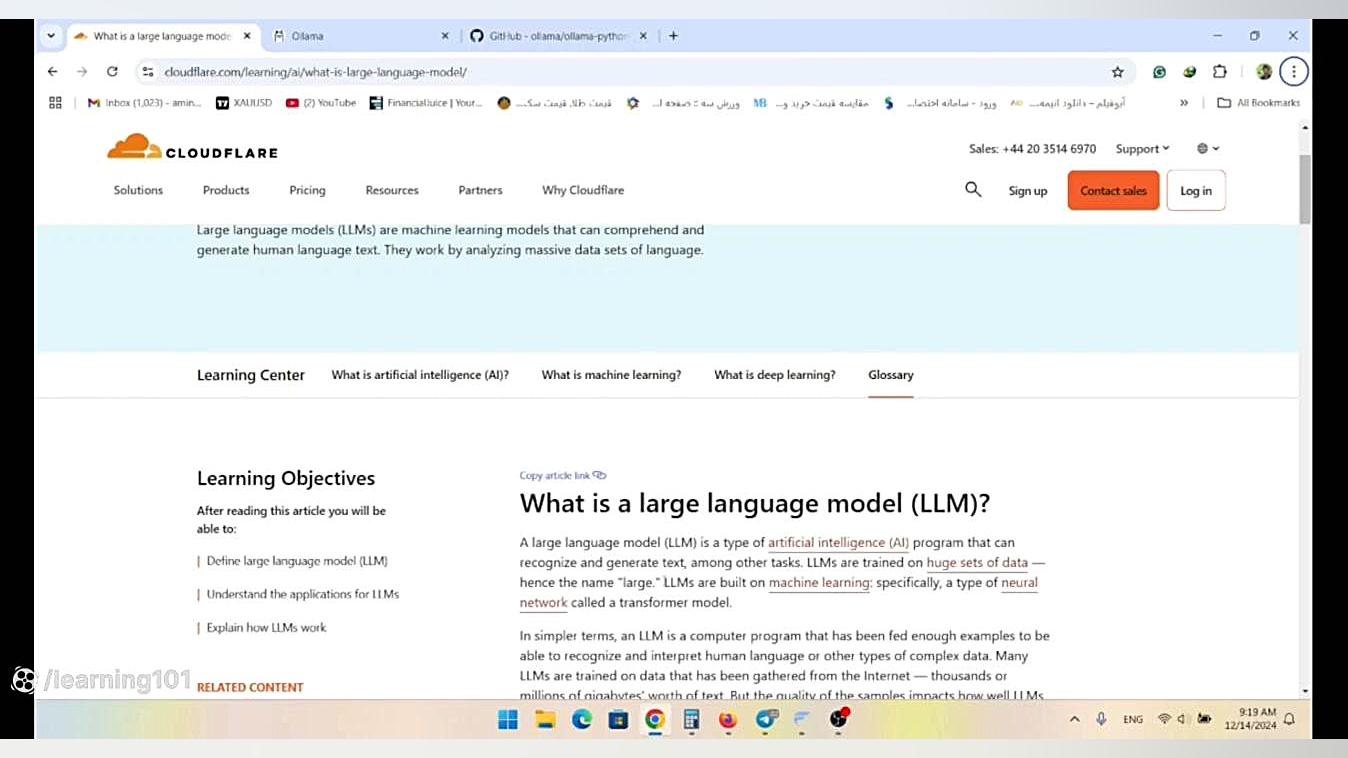Show more bookmarks with the double chevron

pos(1184,102)
